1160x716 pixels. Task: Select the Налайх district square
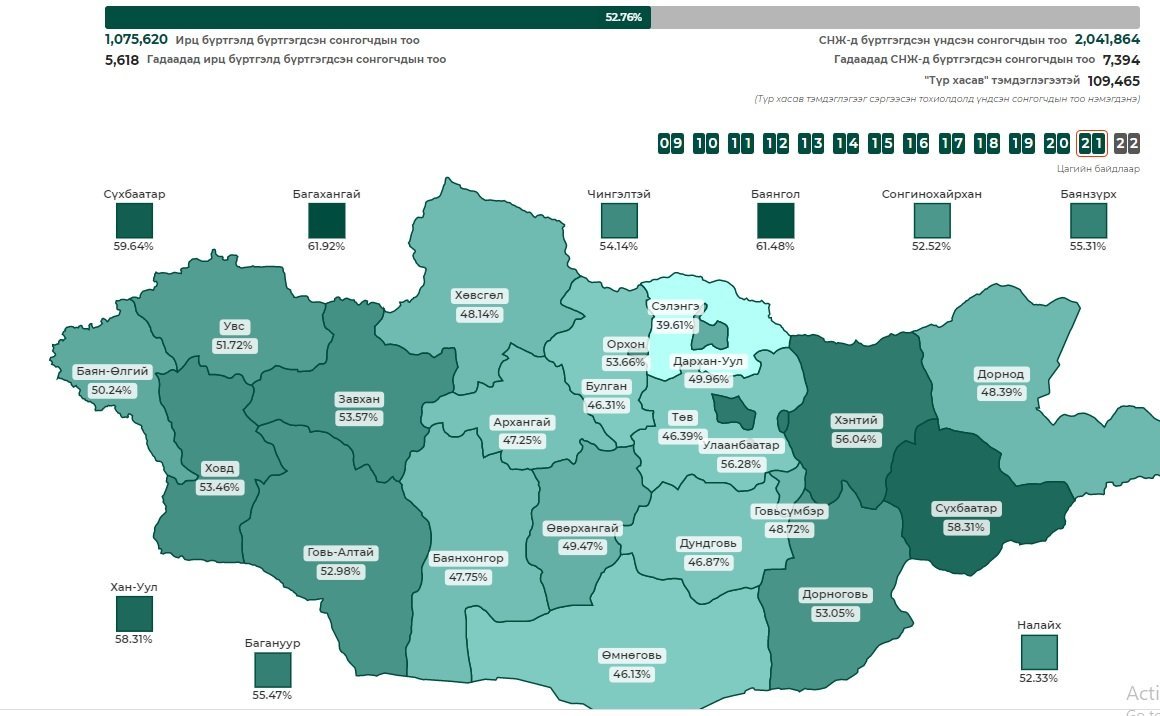[1039, 653]
